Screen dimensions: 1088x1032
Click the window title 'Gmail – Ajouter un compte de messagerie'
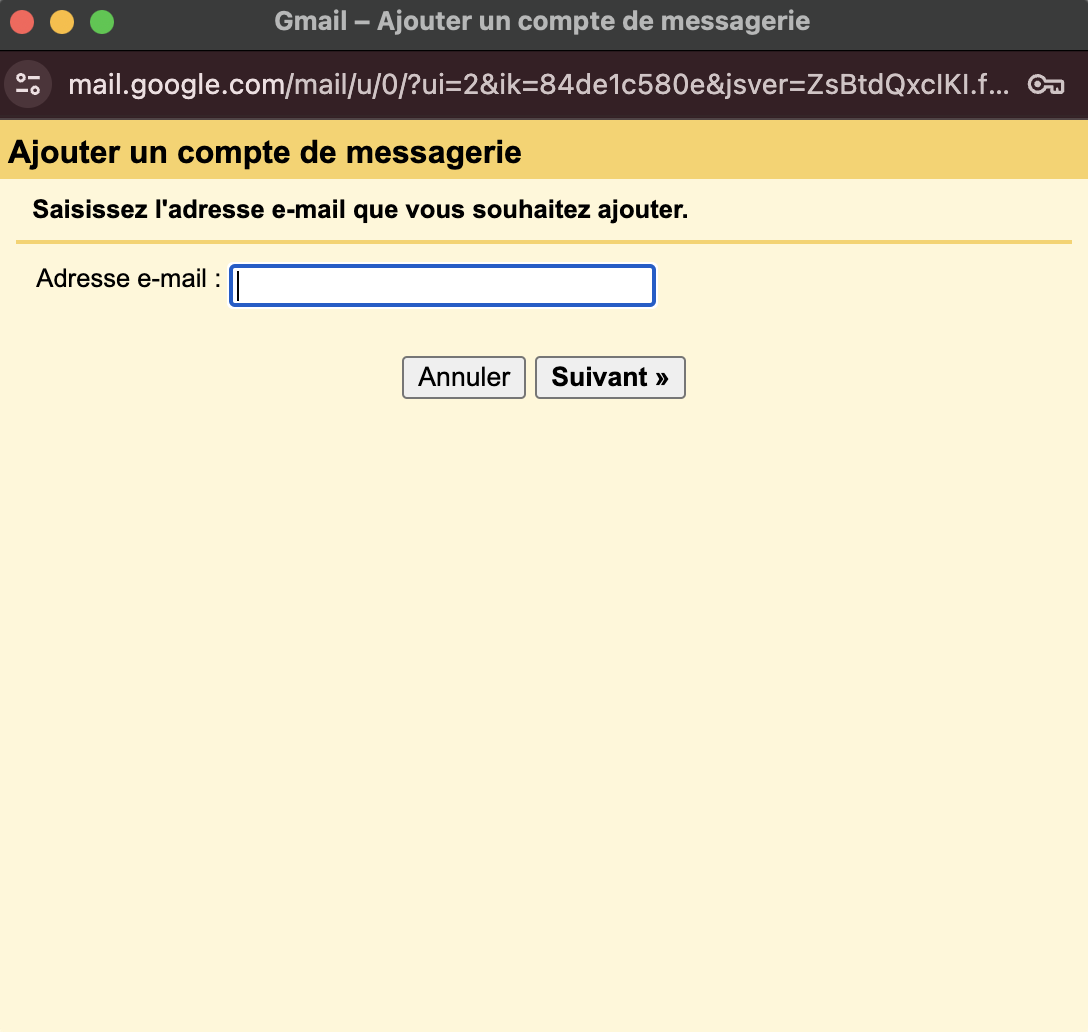click(542, 22)
